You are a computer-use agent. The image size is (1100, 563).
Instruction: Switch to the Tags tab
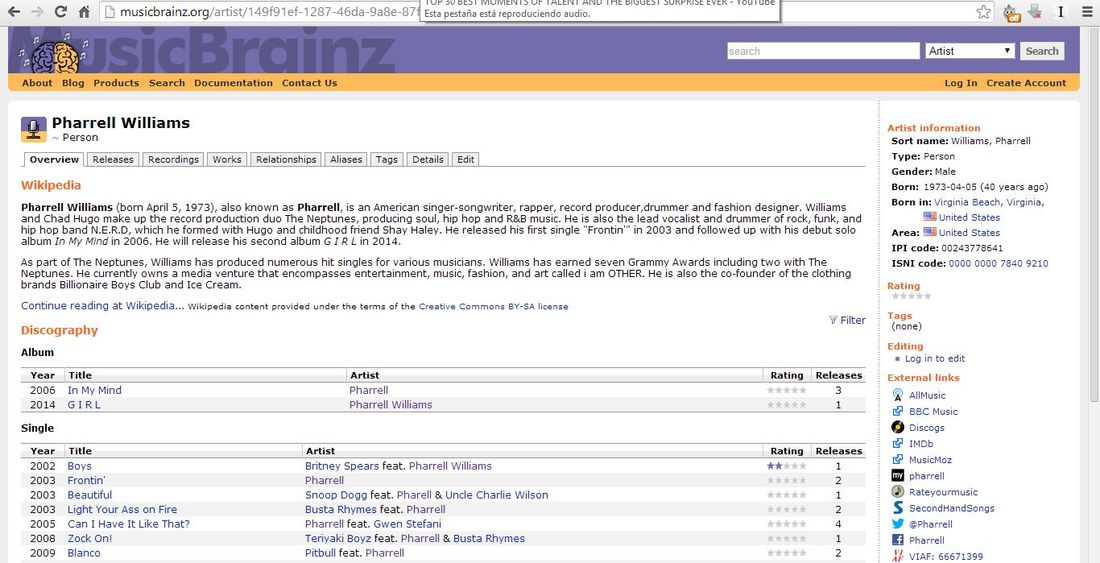[387, 159]
